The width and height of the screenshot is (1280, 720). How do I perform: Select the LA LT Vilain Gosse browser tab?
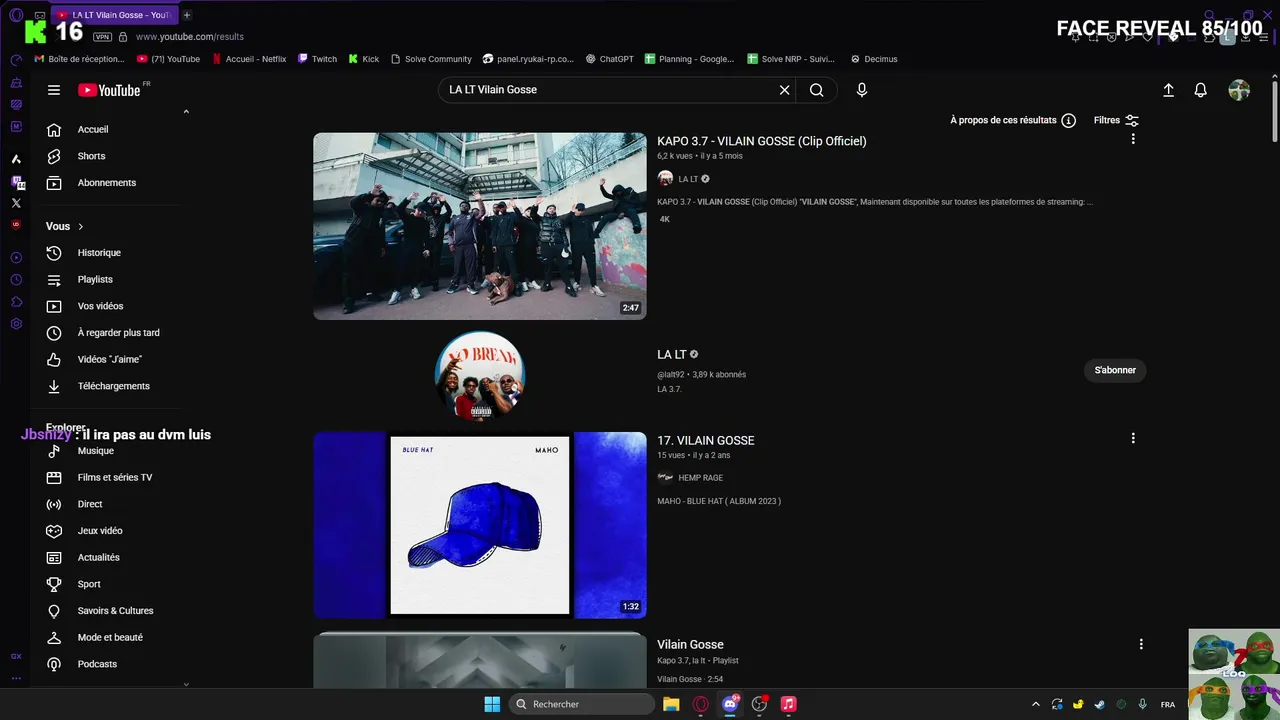click(115, 15)
